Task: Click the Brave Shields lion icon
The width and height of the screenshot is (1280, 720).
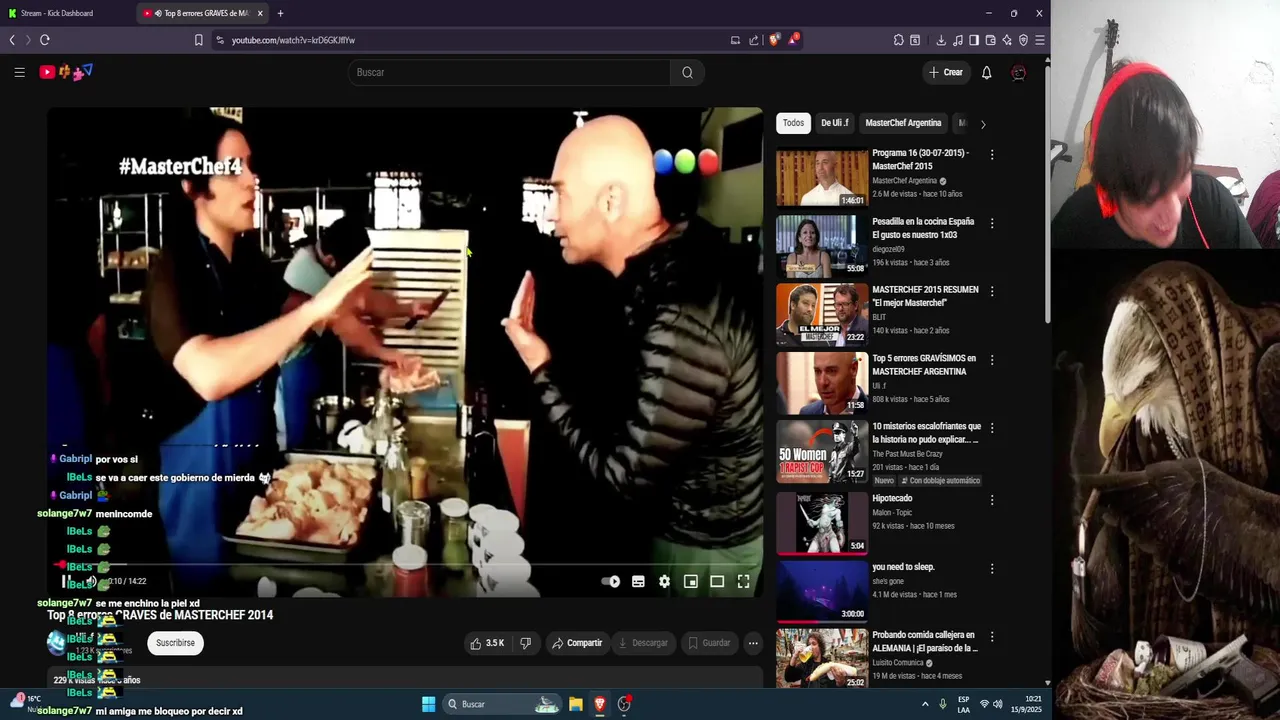Action: pos(774,40)
